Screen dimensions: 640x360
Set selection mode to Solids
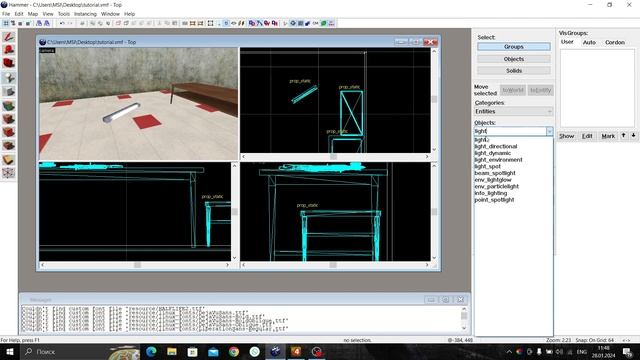[513, 71]
